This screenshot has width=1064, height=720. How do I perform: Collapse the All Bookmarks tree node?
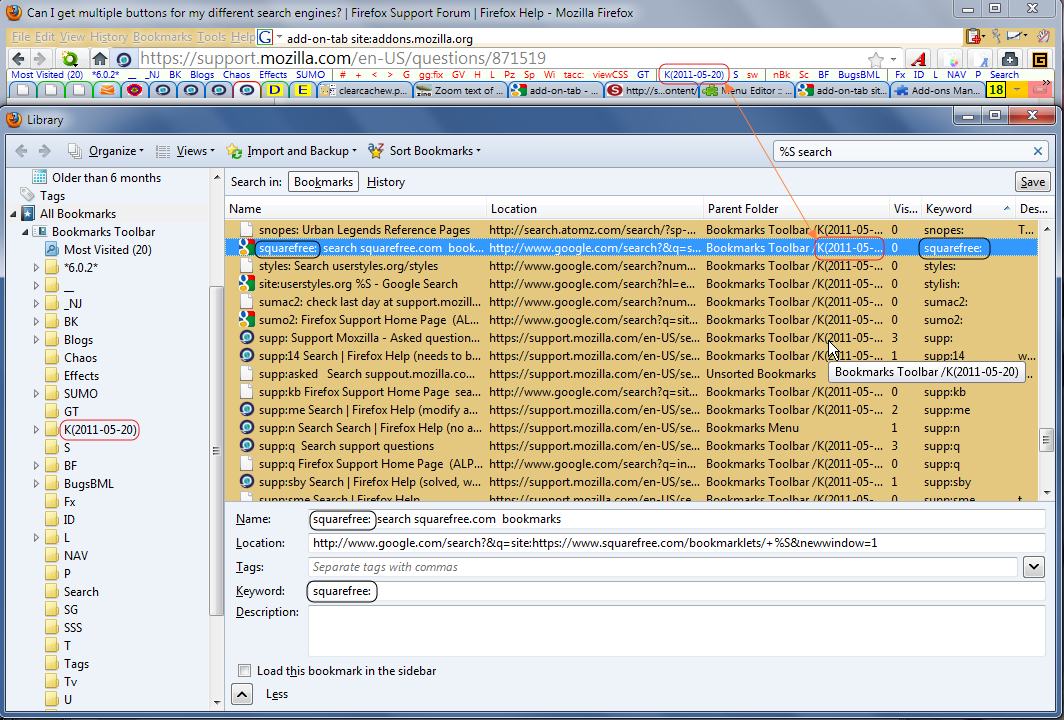[x=13, y=214]
